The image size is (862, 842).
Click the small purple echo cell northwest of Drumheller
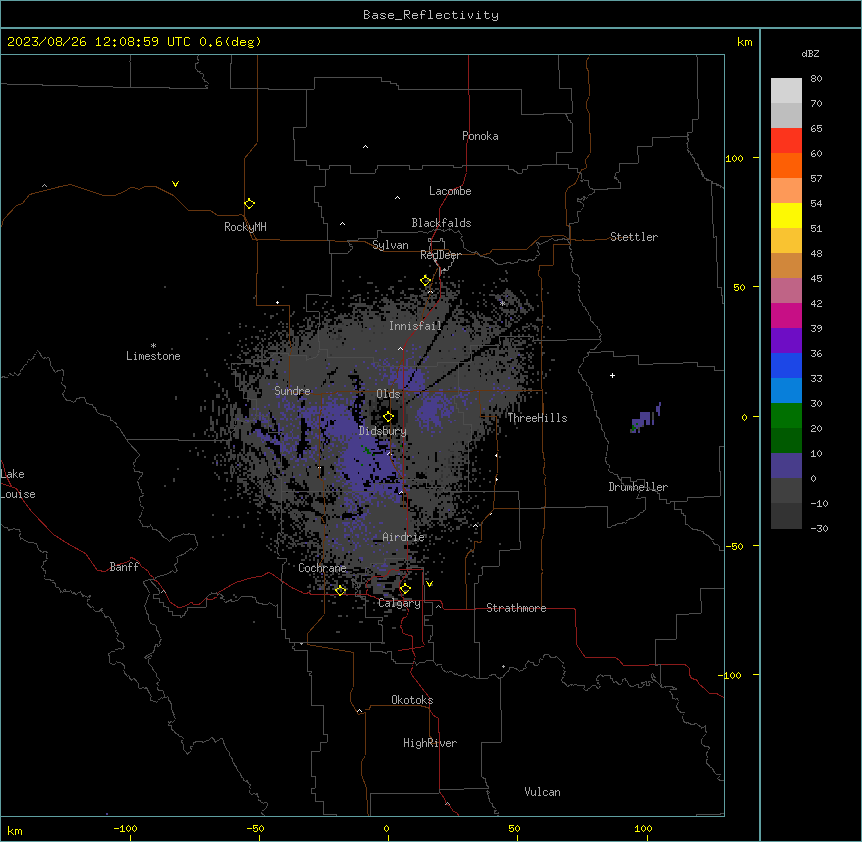click(645, 419)
